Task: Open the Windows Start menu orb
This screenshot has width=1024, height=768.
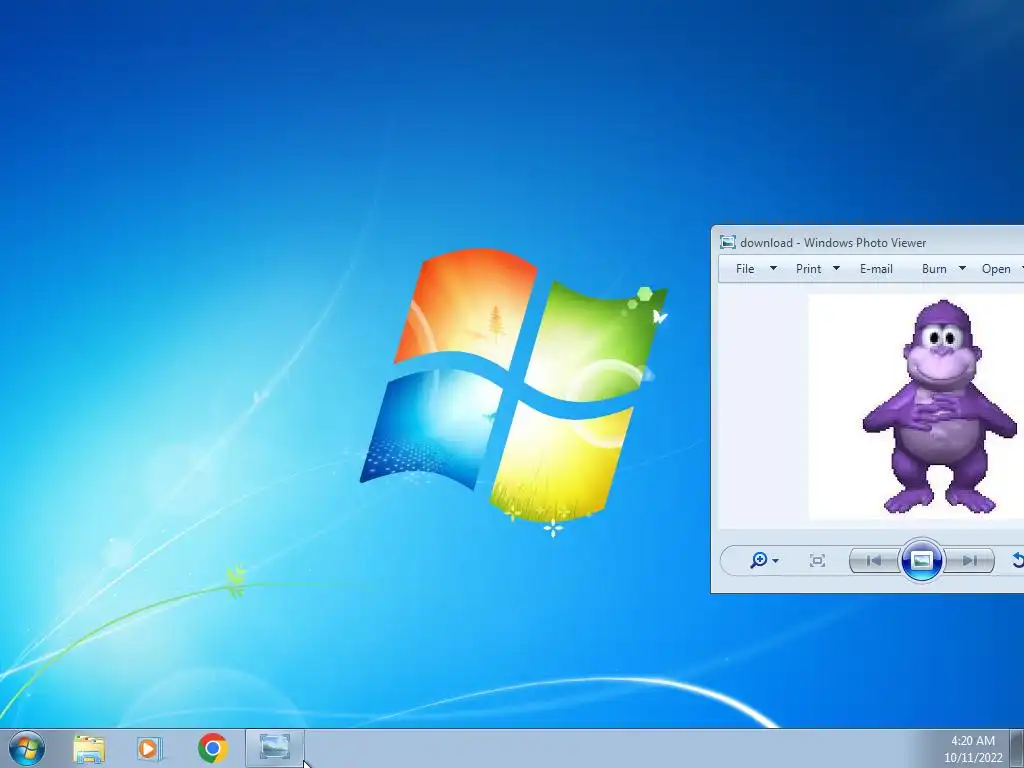Action: 27,748
